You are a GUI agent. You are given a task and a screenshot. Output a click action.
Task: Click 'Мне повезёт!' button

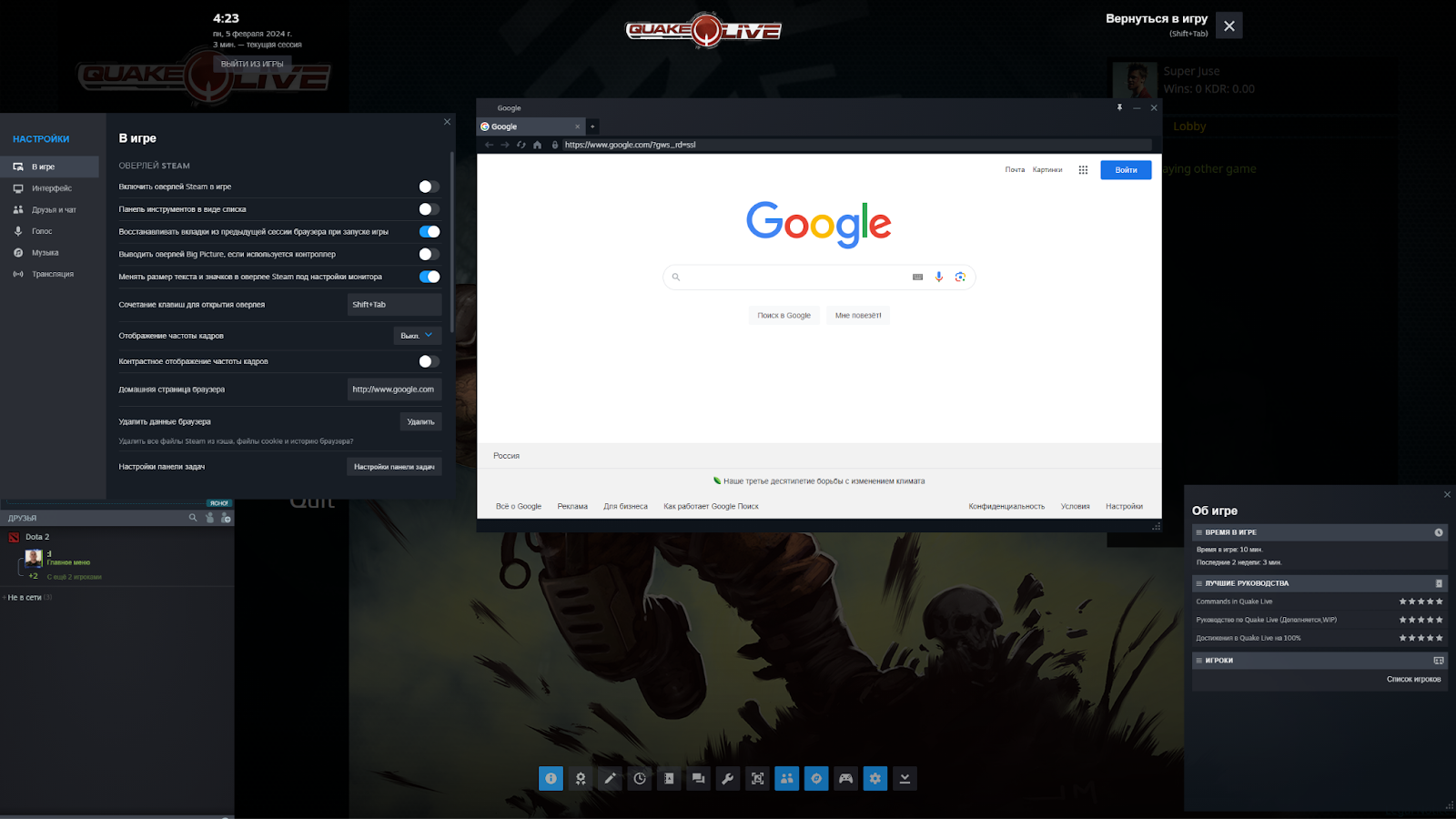[858, 316]
